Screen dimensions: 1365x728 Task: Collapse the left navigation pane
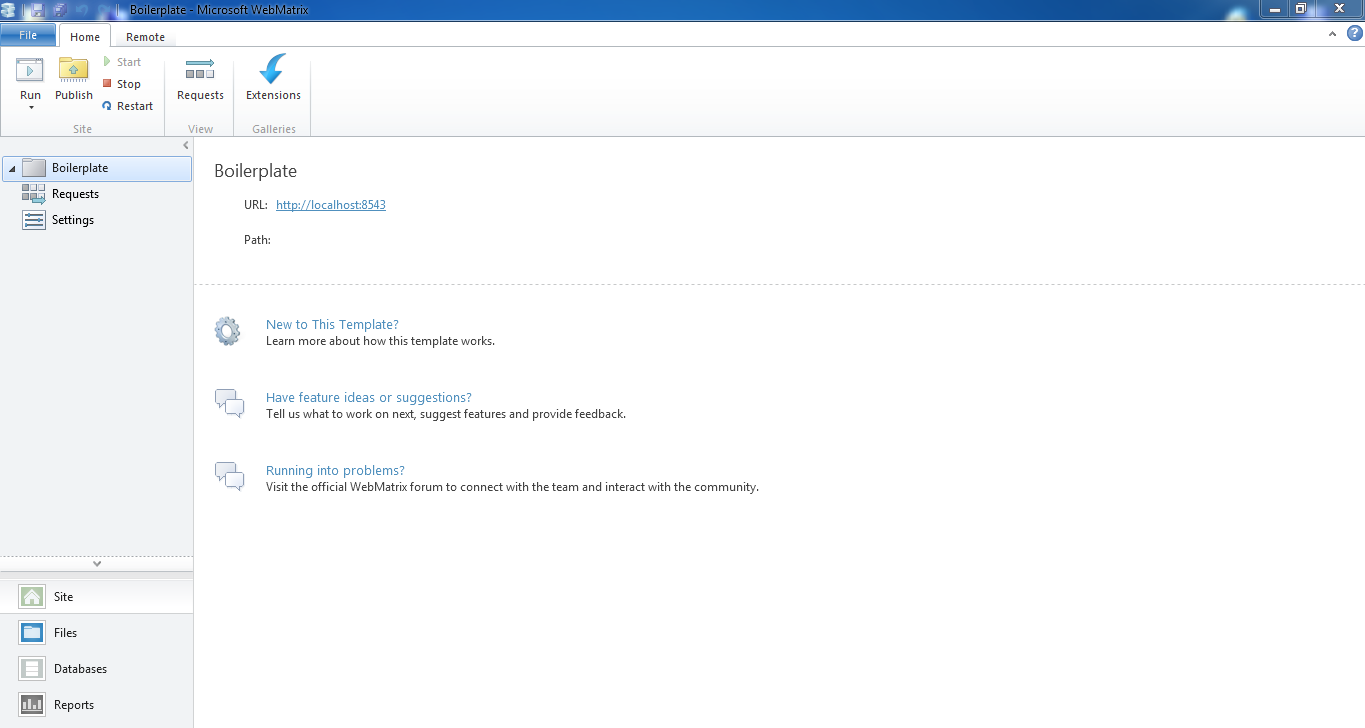click(x=186, y=146)
